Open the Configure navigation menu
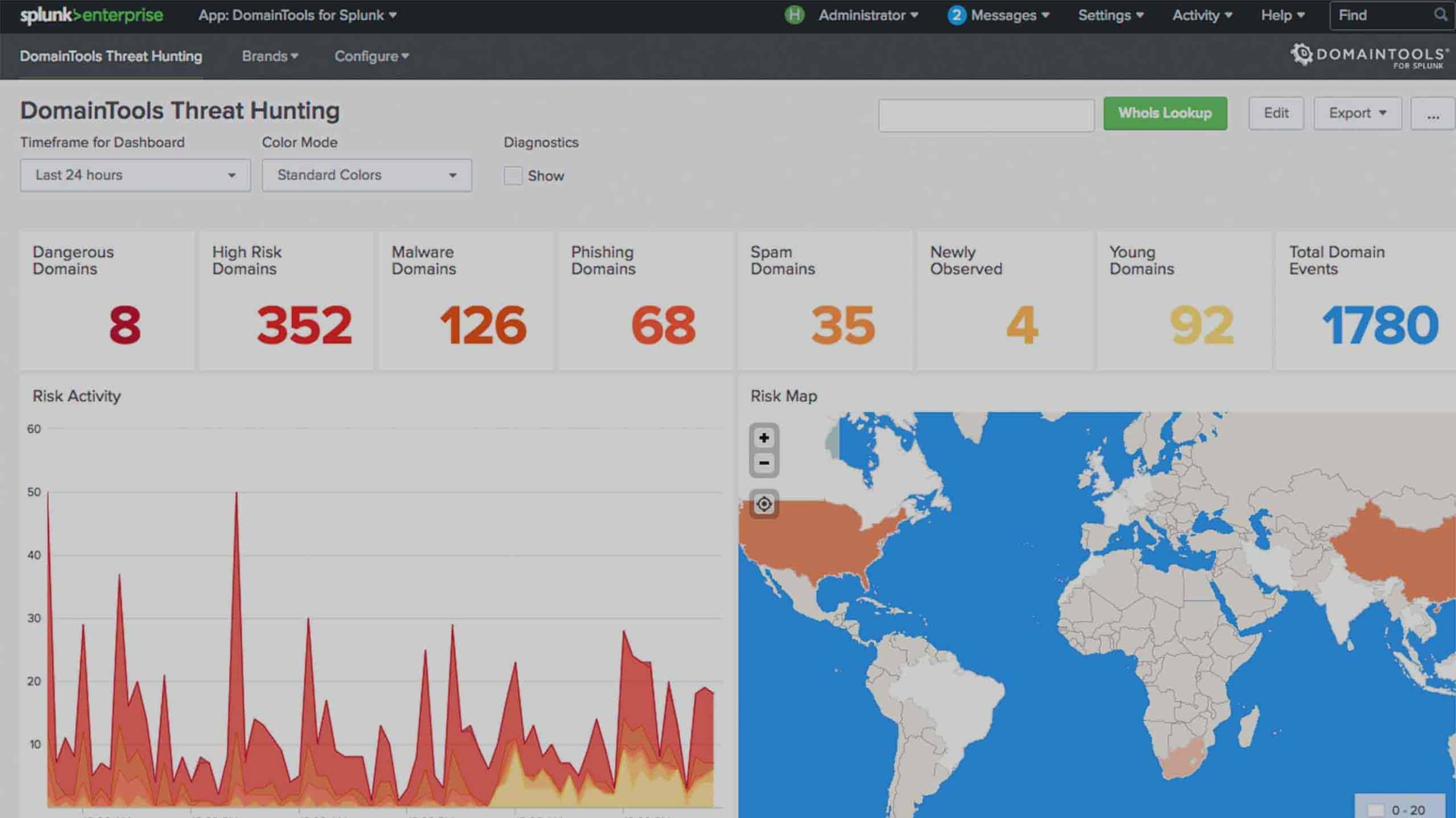 coord(372,56)
